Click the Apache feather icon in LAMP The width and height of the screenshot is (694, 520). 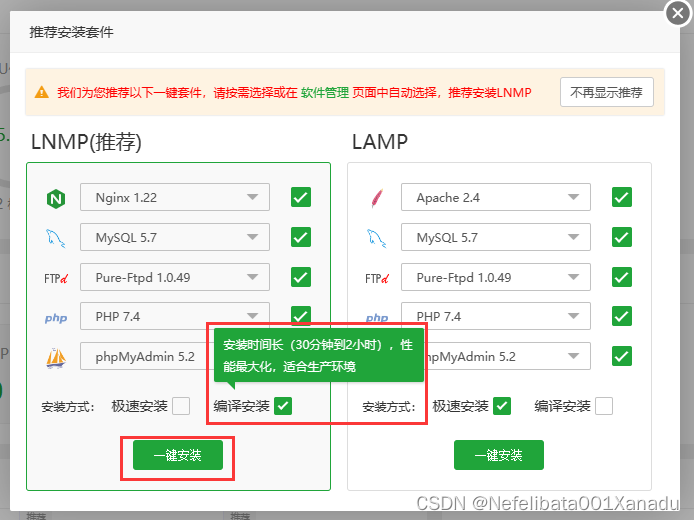pyautogui.click(x=377, y=198)
